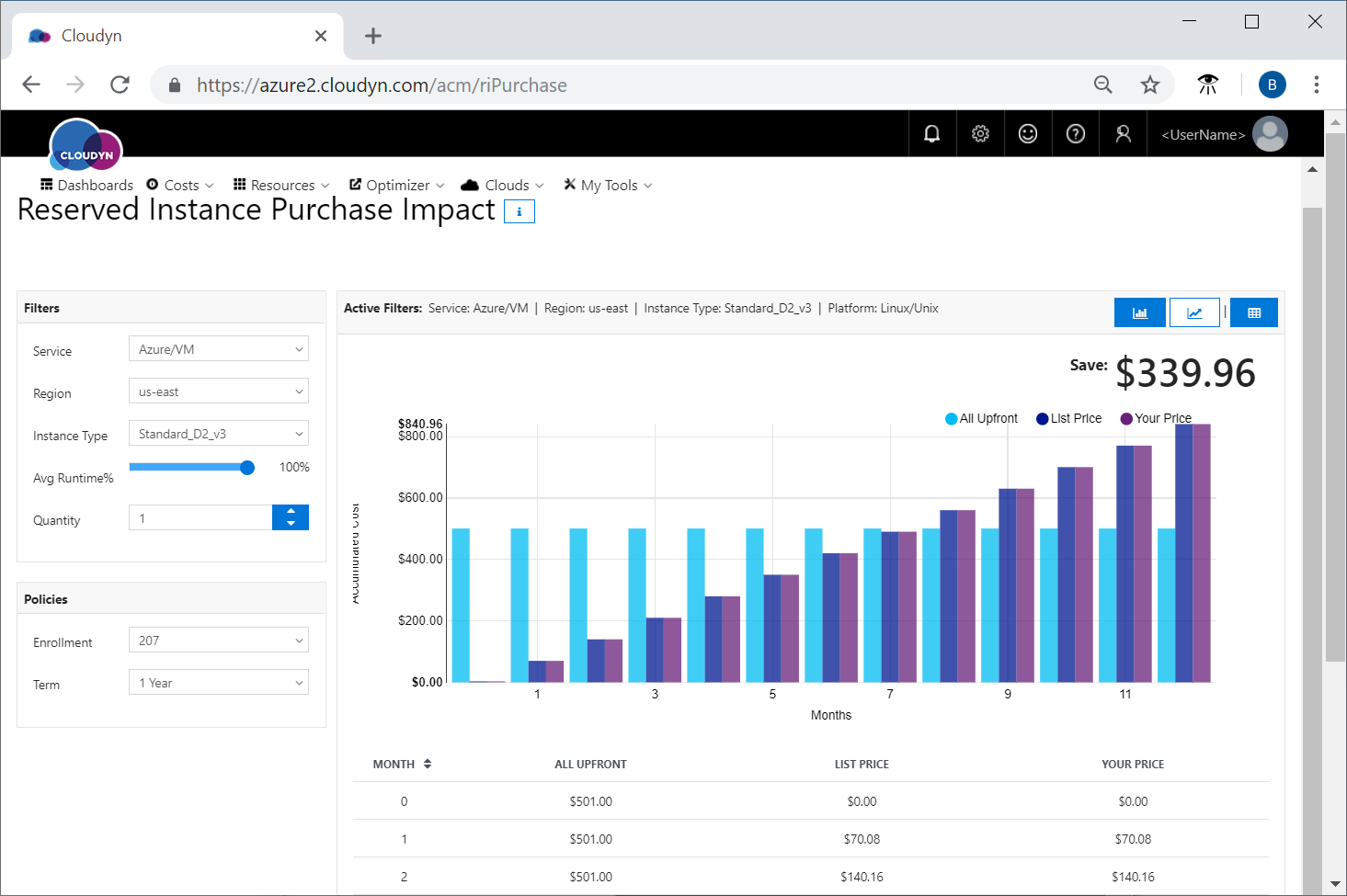Open the Instance Type dropdown

(219, 434)
